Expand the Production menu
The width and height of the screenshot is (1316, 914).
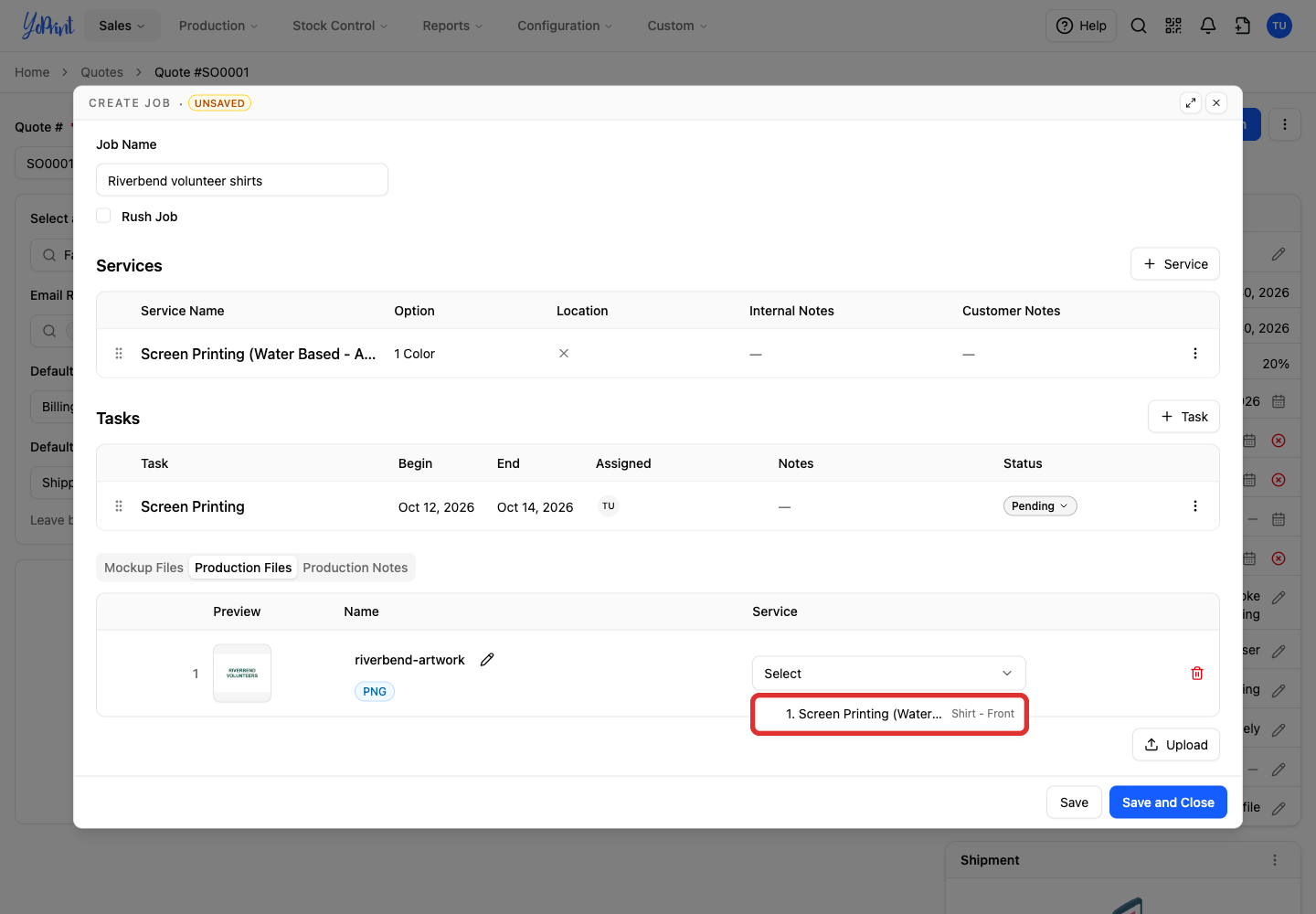click(x=218, y=26)
